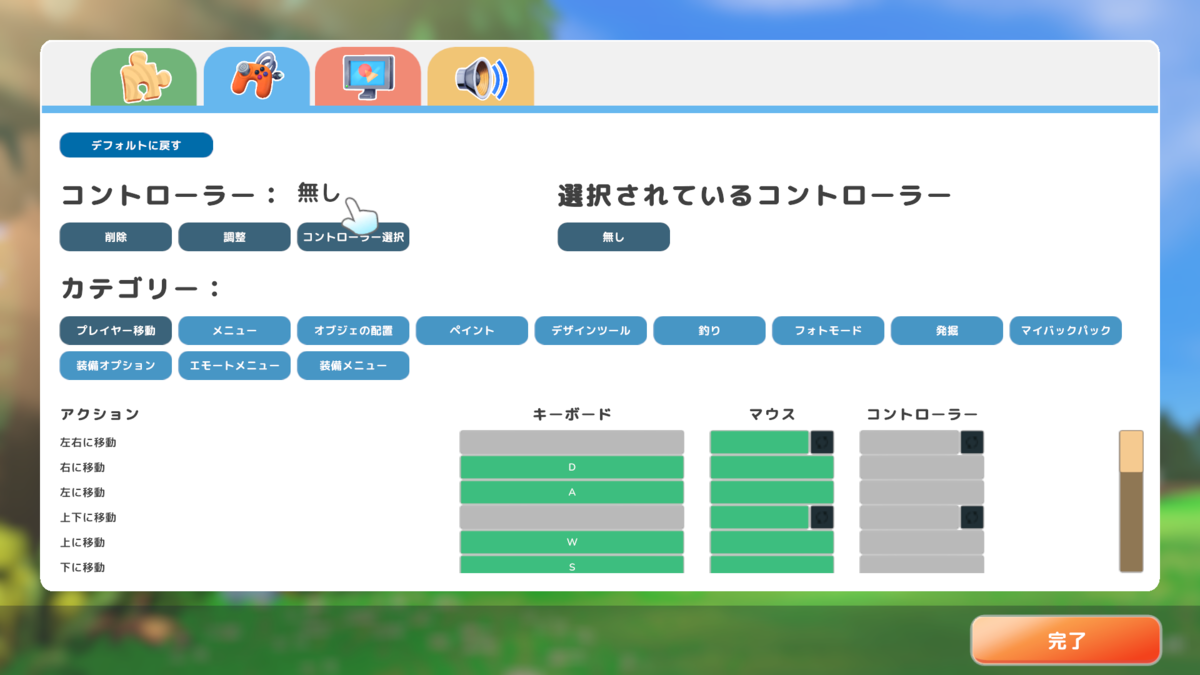This screenshot has width=1200, height=675.
Task: Click the キーボード column header
Action: 572,413
